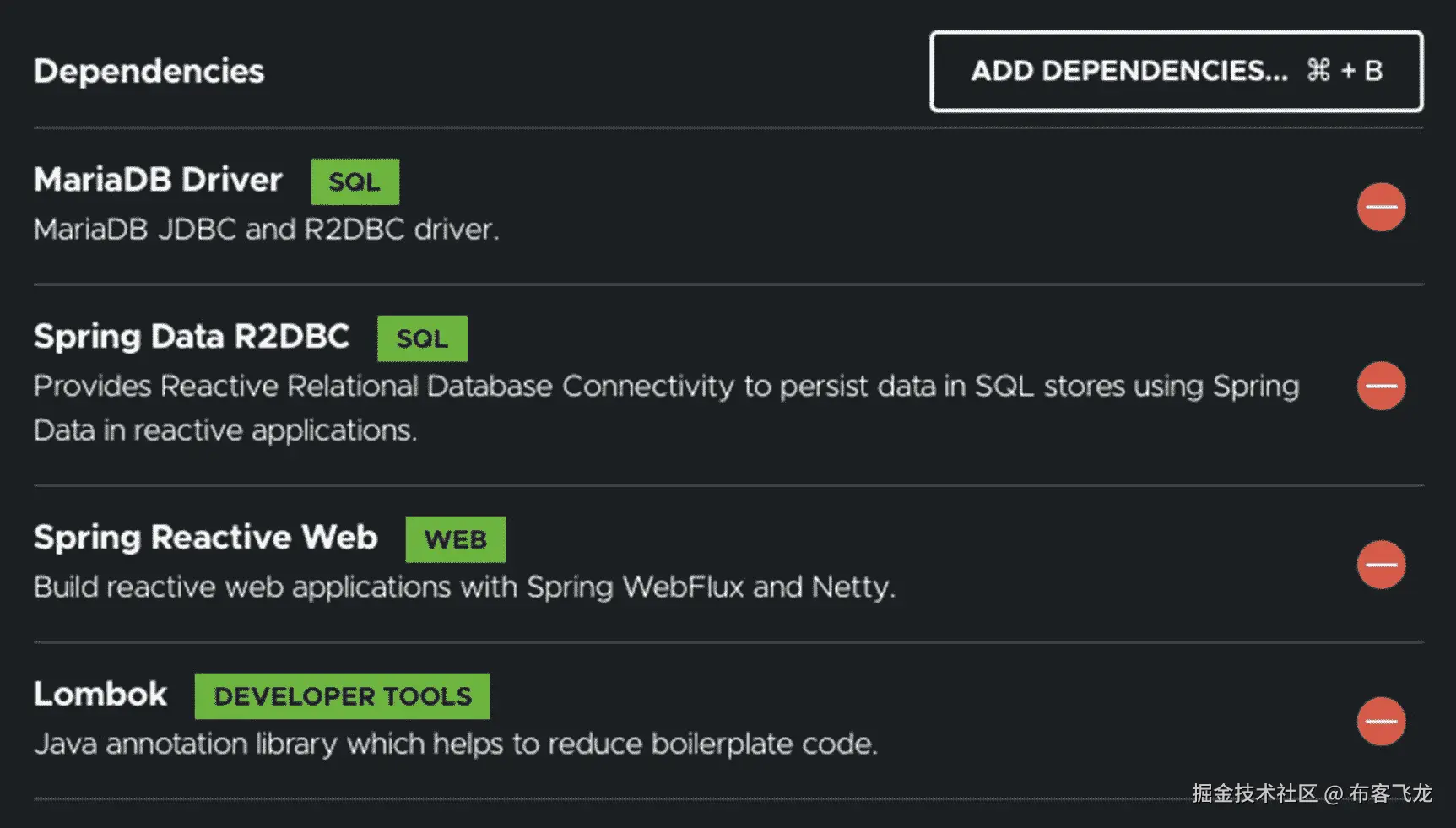Viewport: 1456px width, 828px height.
Task: Select the Spring Data R2DBC title
Action: [192, 337]
